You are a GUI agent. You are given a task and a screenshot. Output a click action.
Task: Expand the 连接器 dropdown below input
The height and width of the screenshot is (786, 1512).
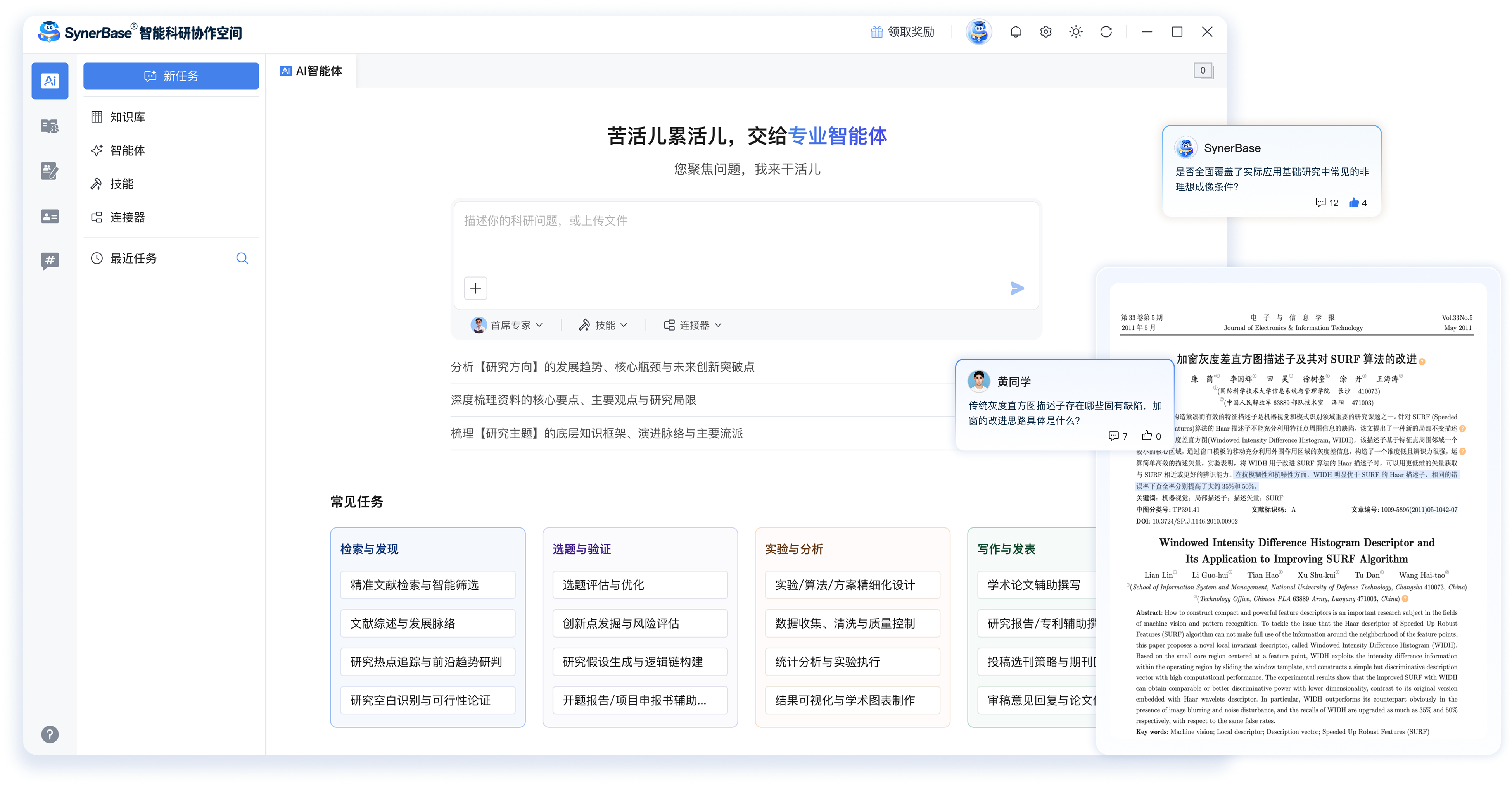point(693,325)
